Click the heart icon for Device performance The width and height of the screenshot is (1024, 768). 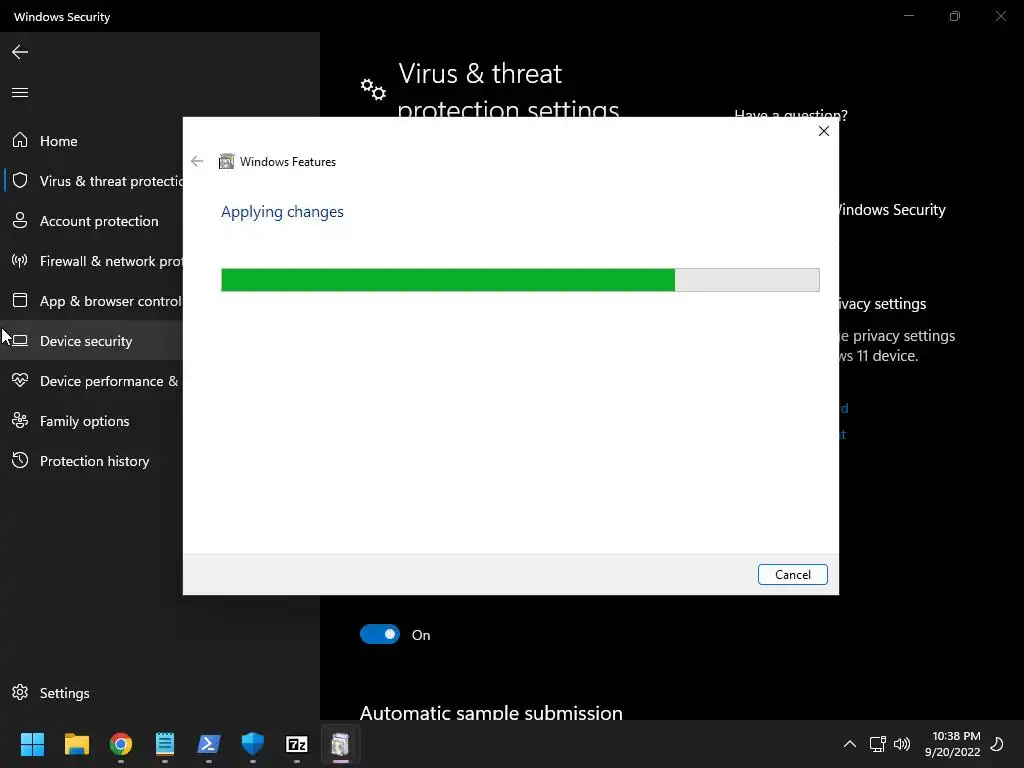click(x=20, y=380)
